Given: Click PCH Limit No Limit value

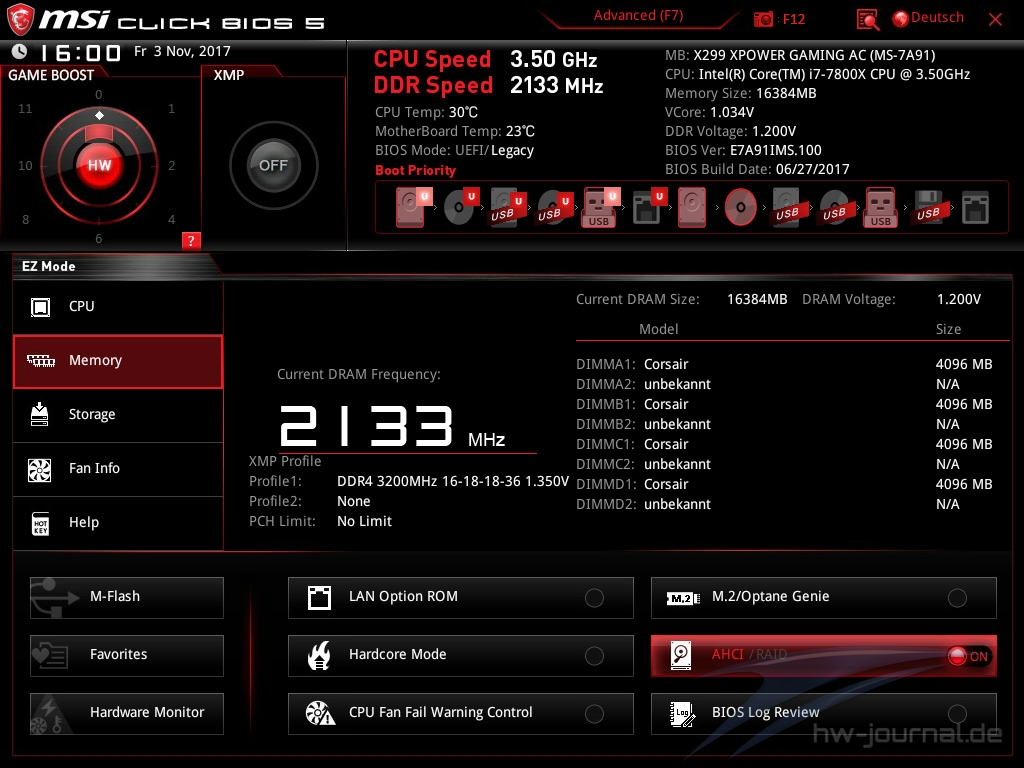Looking at the screenshot, I should pos(364,521).
